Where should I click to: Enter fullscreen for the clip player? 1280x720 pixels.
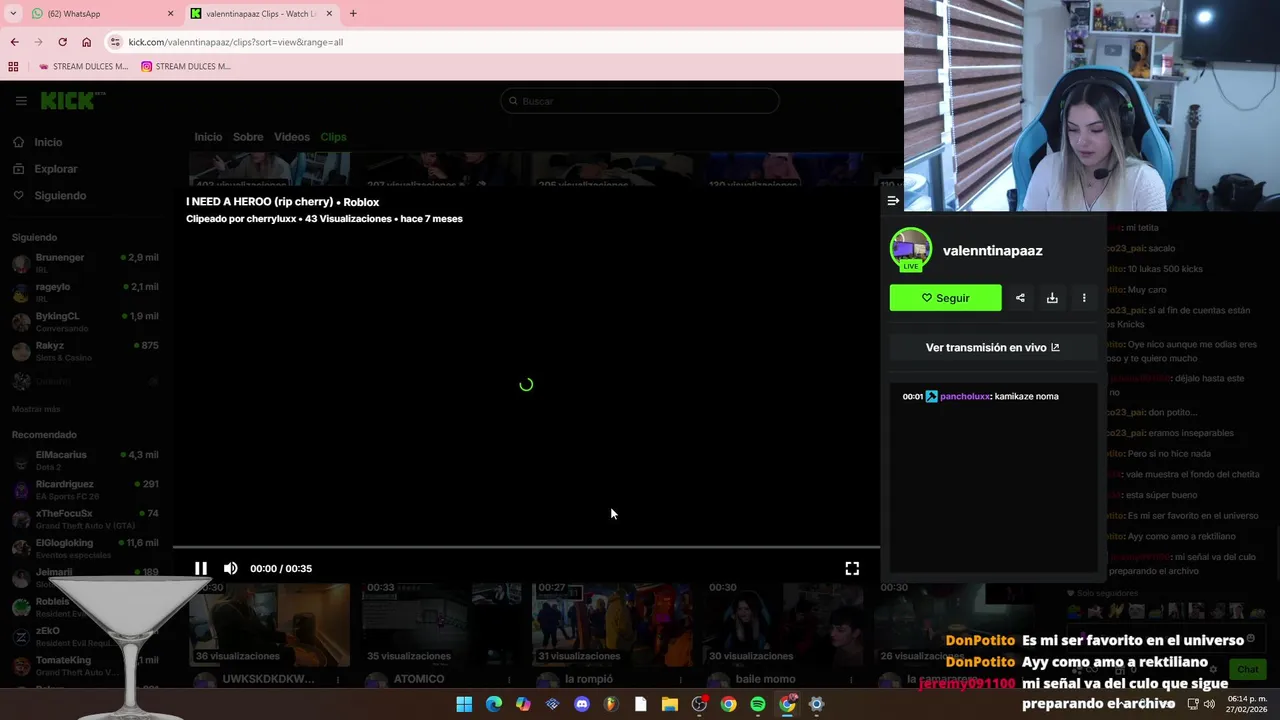pyautogui.click(x=852, y=568)
